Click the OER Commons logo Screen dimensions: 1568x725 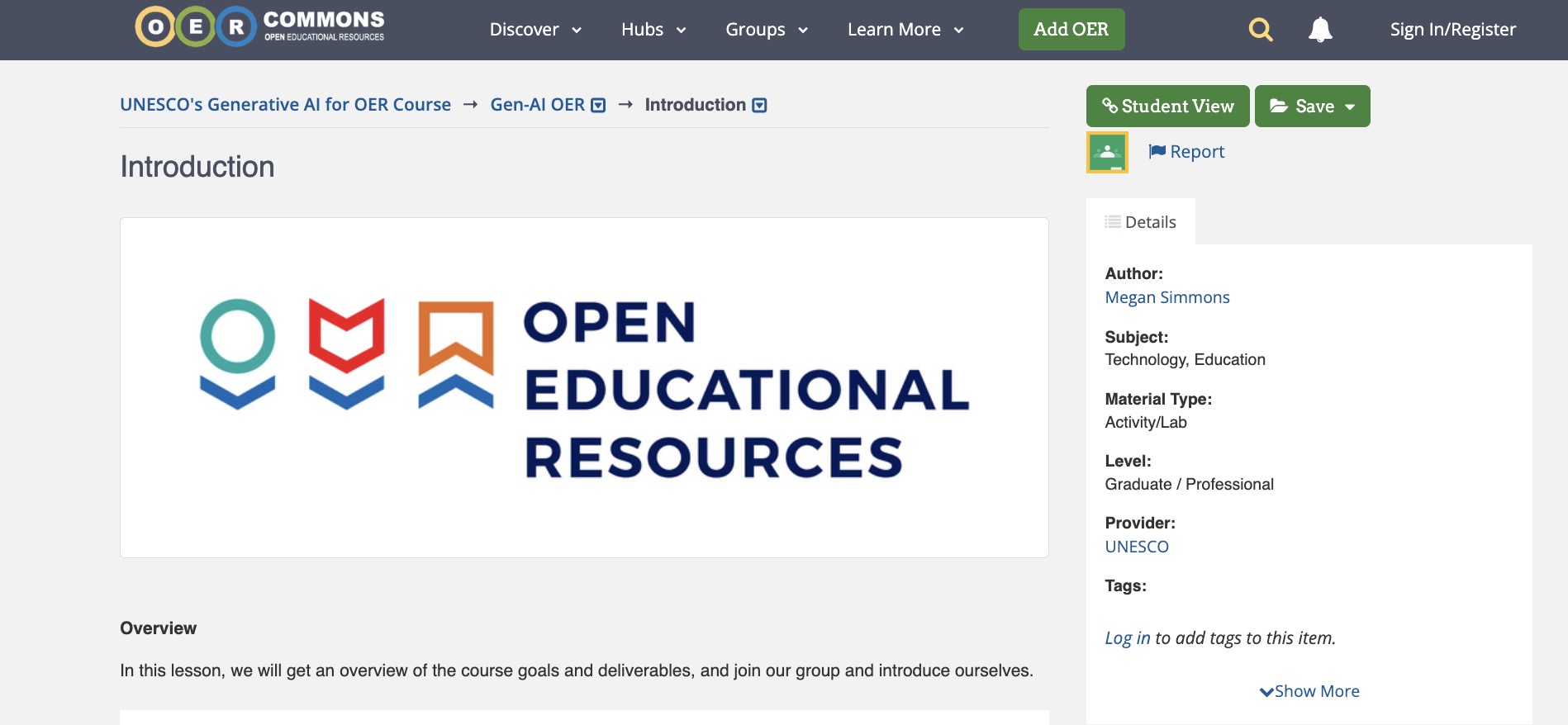click(260, 27)
